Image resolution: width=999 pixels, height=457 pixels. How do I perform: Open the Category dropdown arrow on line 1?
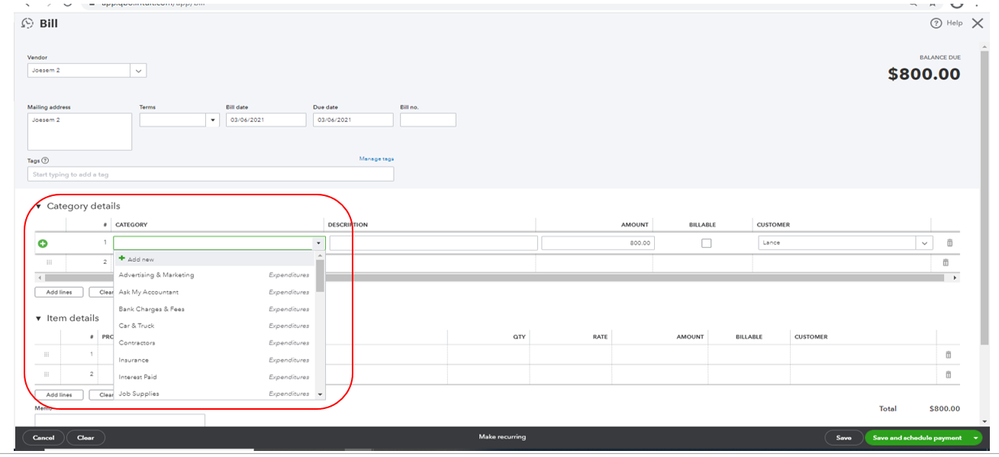tap(318, 243)
